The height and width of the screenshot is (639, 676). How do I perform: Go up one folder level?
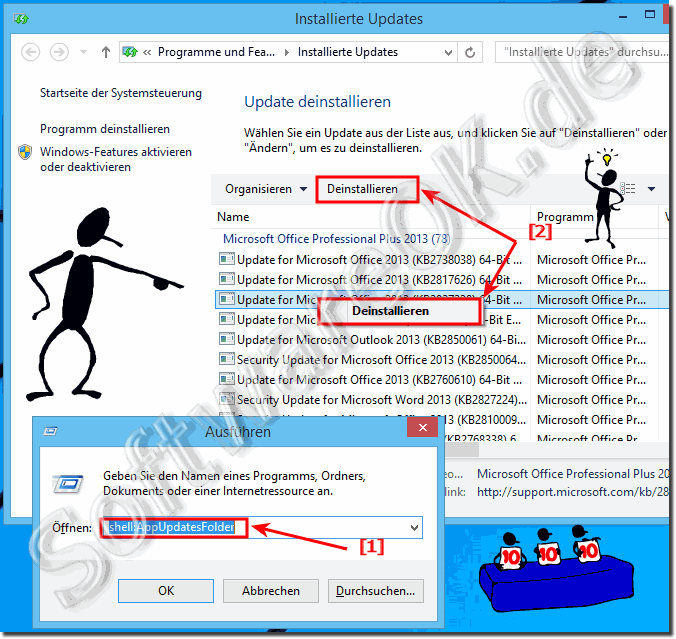tap(106, 52)
